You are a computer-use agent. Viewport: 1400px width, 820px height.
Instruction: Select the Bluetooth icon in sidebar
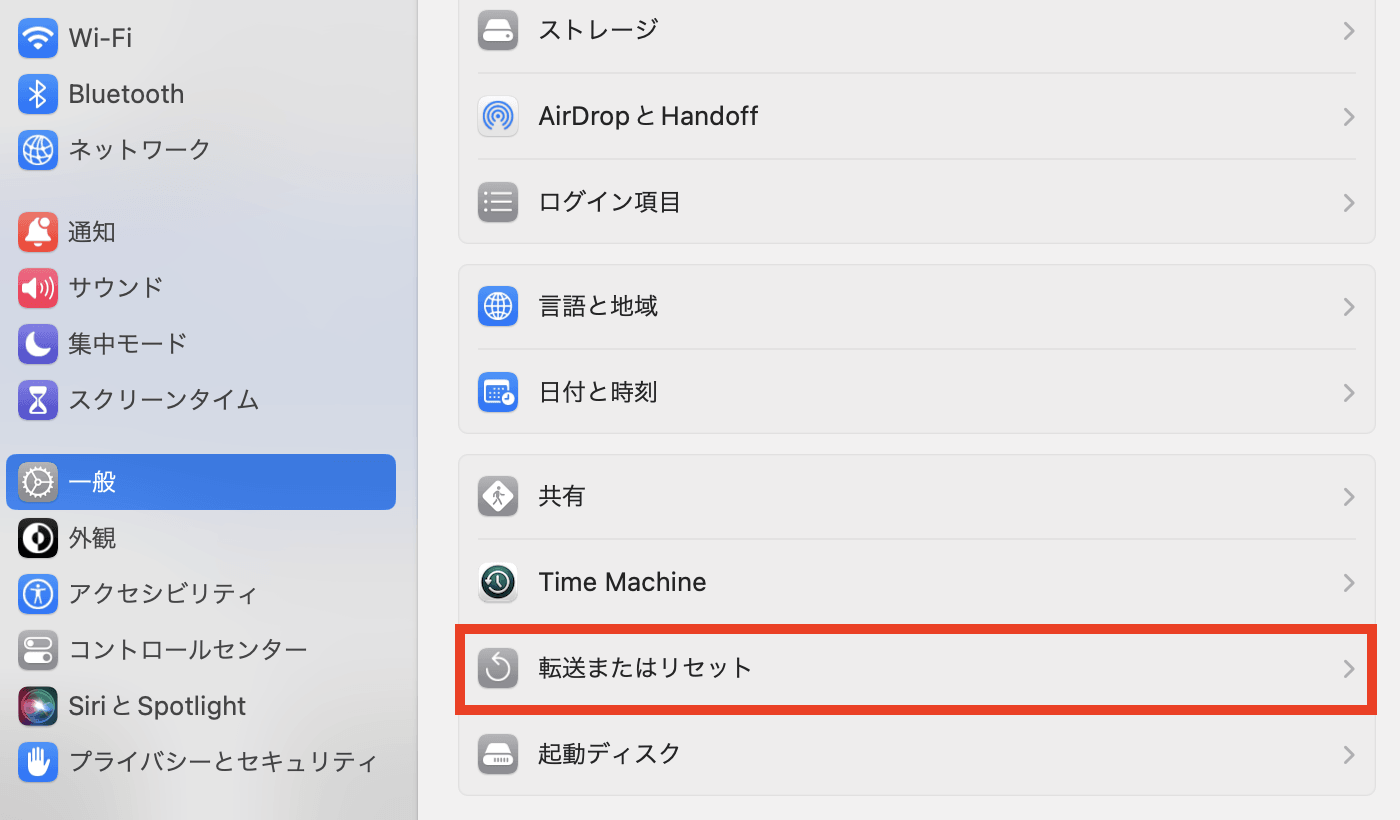38,95
